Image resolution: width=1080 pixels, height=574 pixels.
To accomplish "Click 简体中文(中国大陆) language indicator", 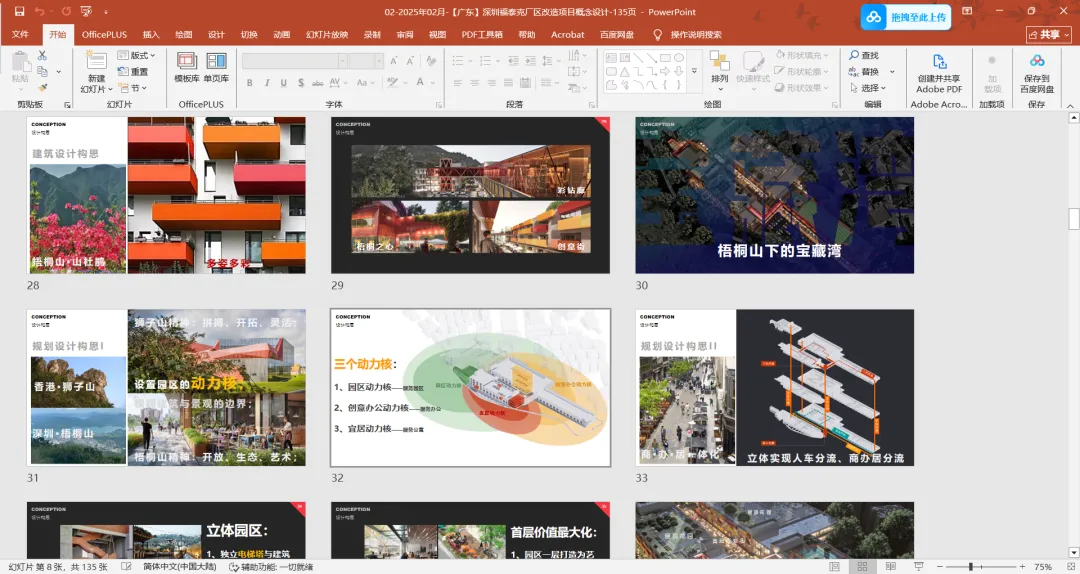I will point(179,567).
